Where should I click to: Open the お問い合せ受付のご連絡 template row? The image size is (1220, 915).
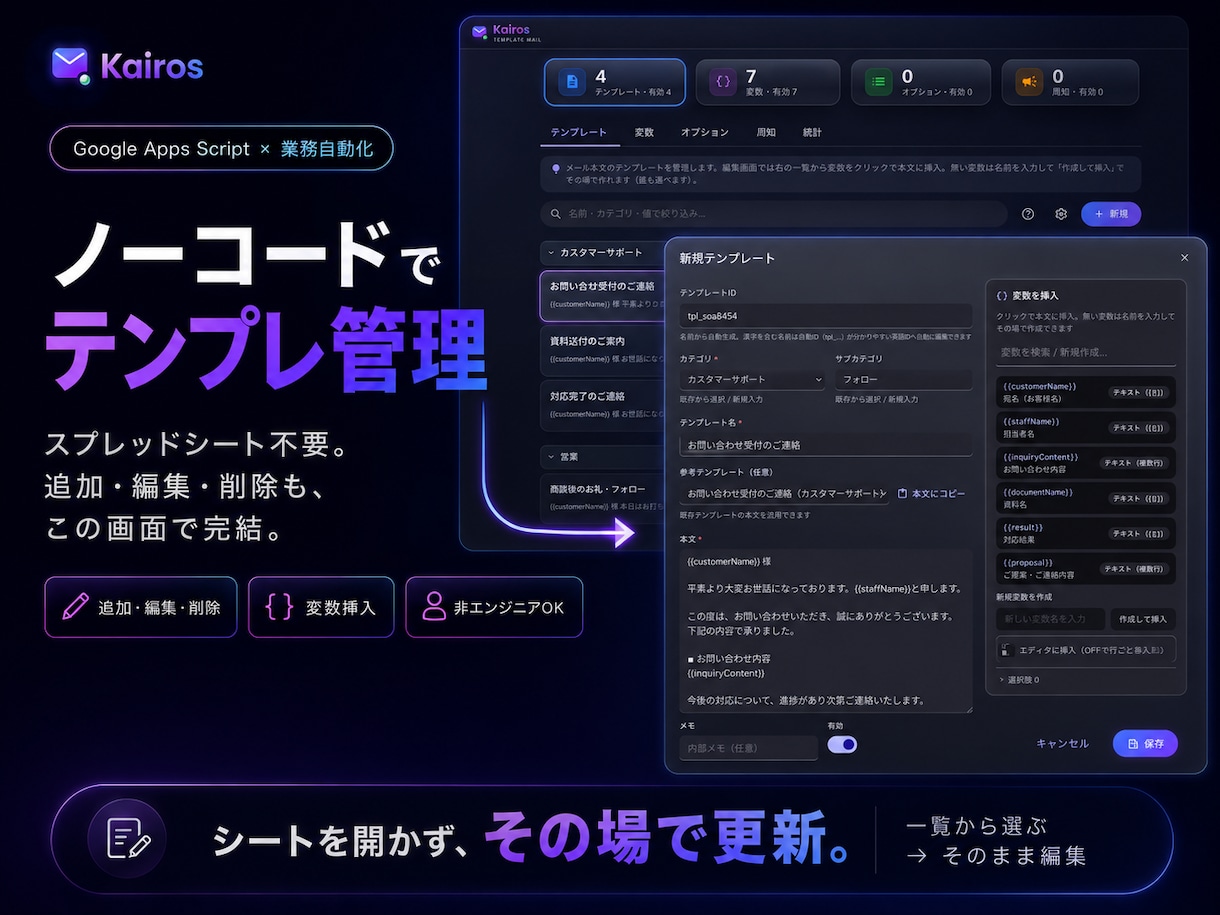coord(603,294)
